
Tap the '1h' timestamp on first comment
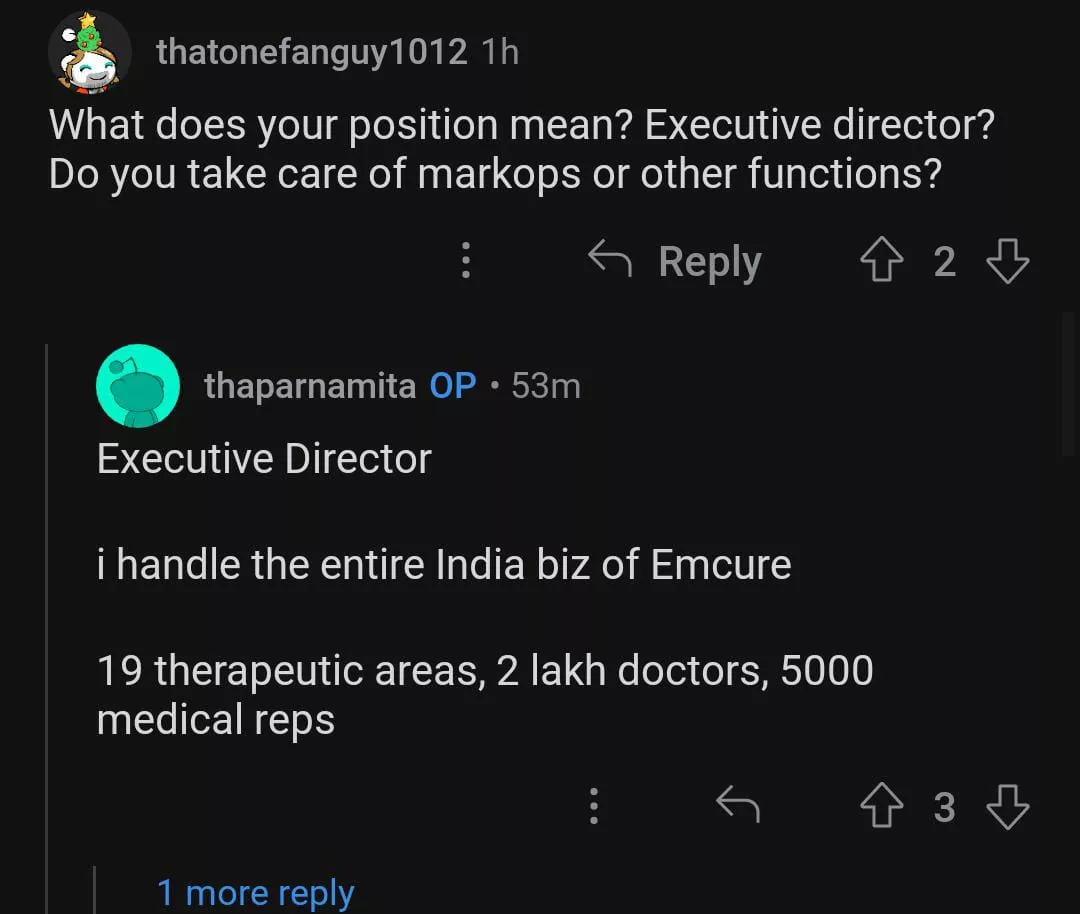click(x=500, y=52)
